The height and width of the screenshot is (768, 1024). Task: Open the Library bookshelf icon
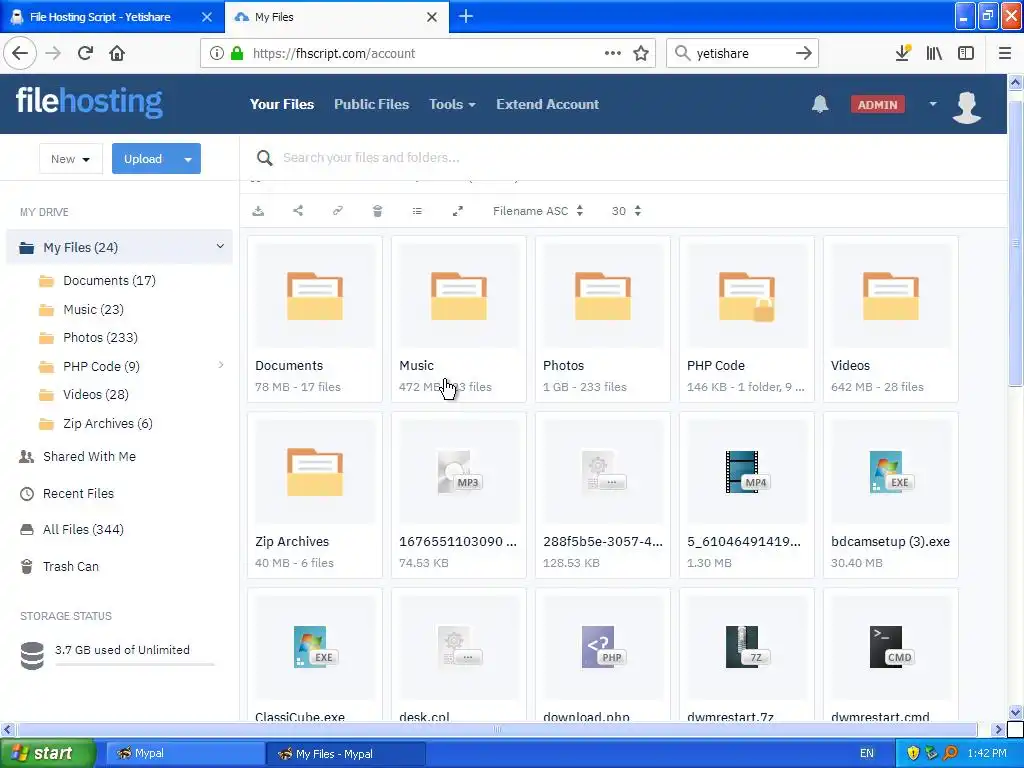point(934,53)
